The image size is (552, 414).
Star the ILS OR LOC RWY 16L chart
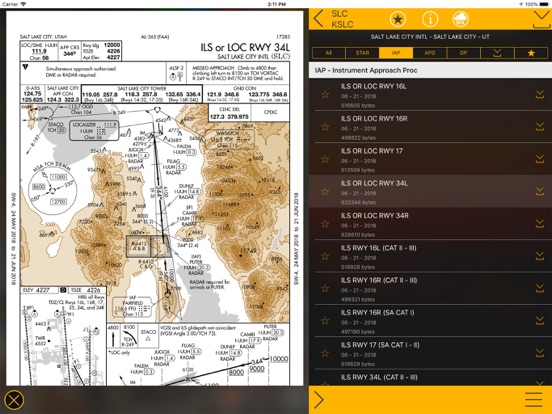point(325,94)
